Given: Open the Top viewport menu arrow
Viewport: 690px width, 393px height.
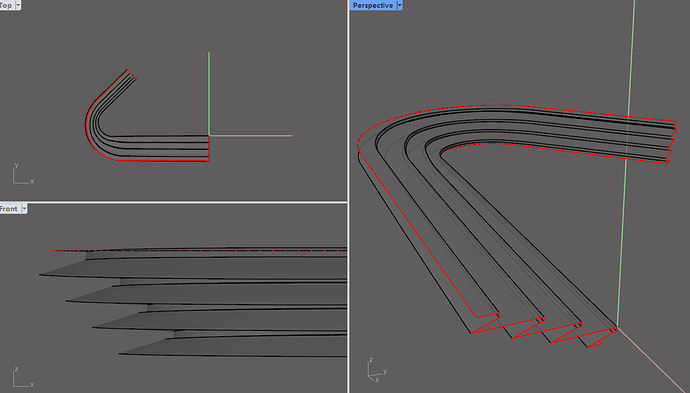Looking at the screenshot, I should (x=18, y=5).
